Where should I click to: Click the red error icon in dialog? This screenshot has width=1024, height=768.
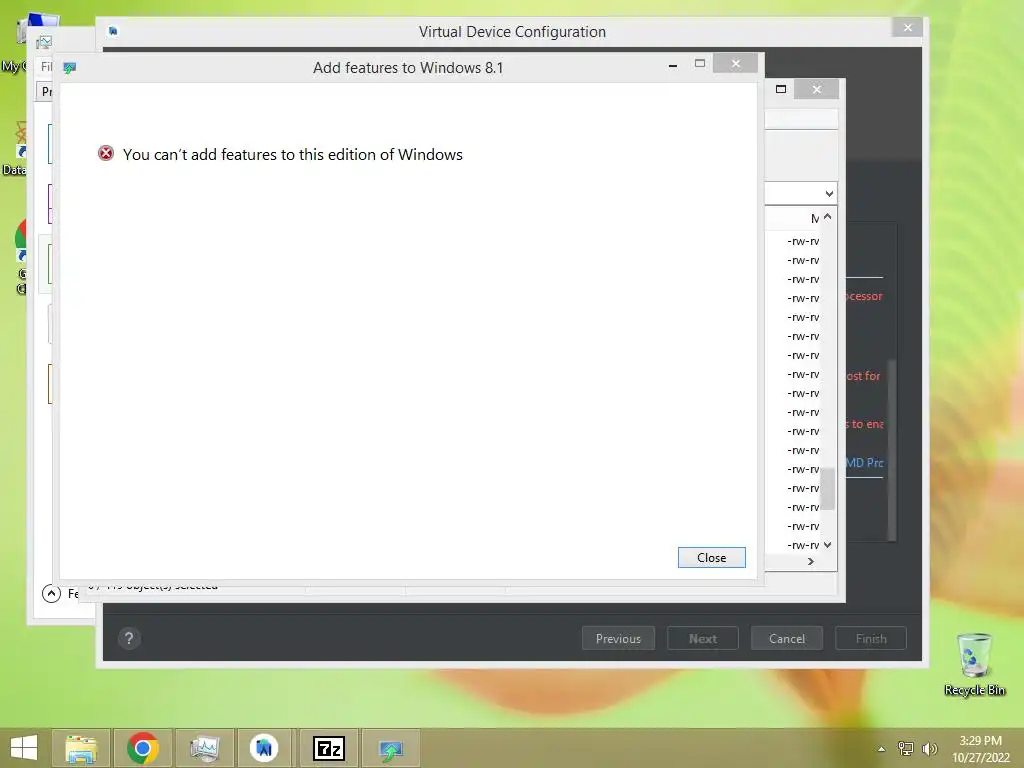[x=106, y=153]
